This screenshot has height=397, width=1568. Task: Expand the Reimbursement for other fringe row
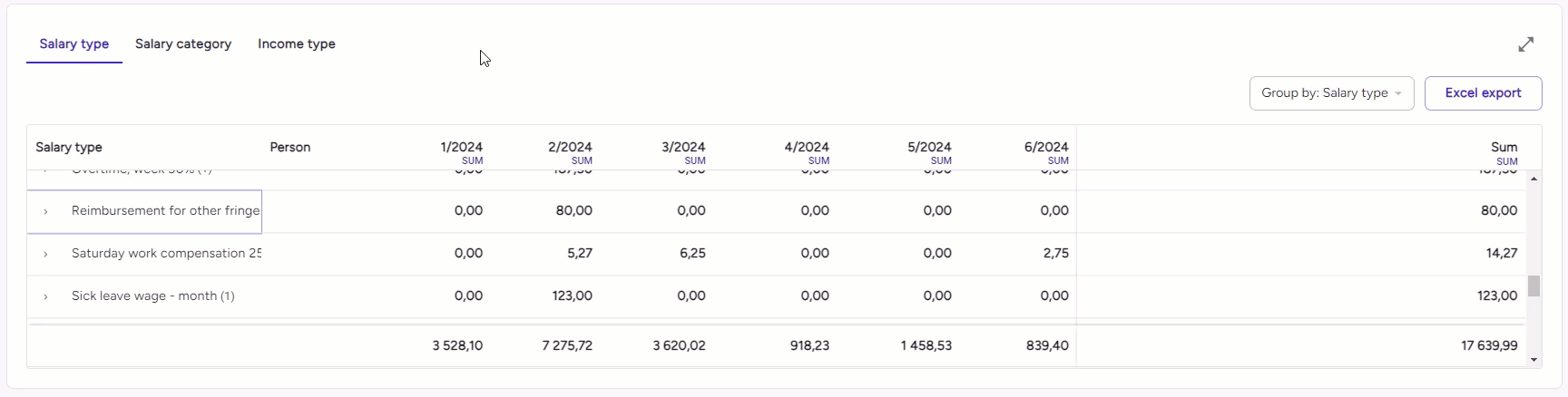45,211
